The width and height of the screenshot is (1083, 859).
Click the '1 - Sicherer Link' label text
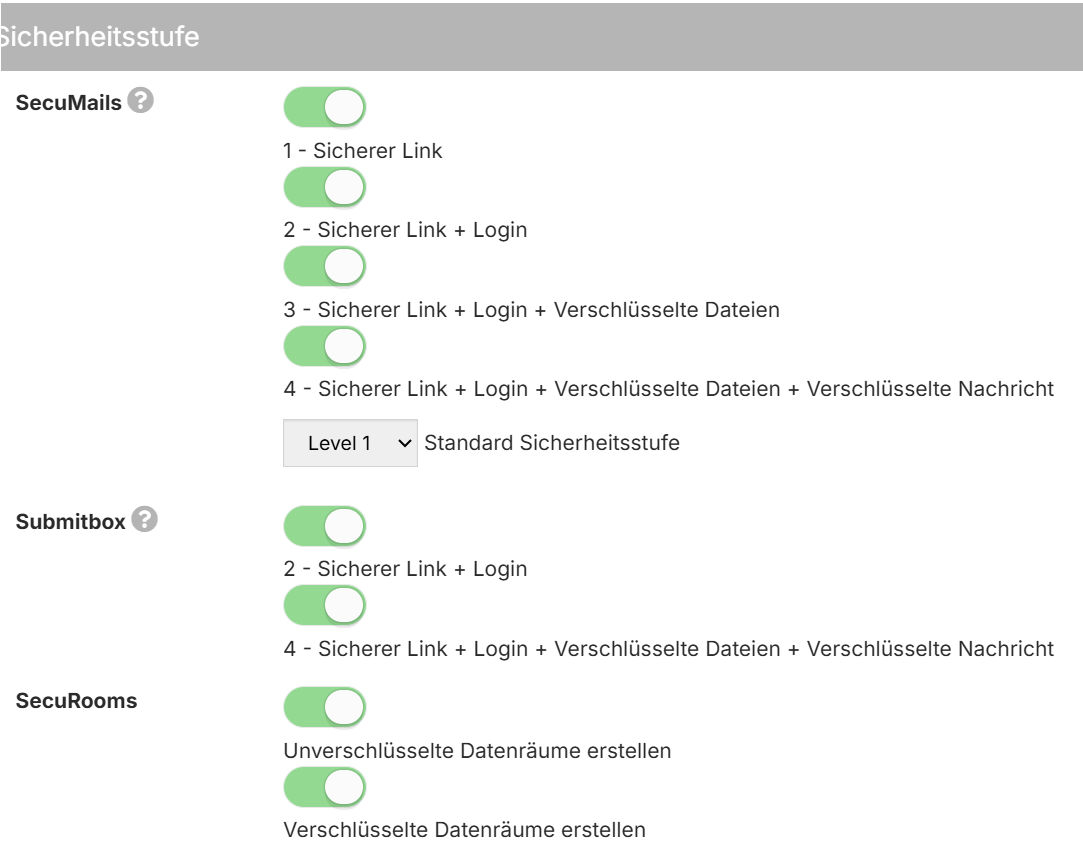363,151
